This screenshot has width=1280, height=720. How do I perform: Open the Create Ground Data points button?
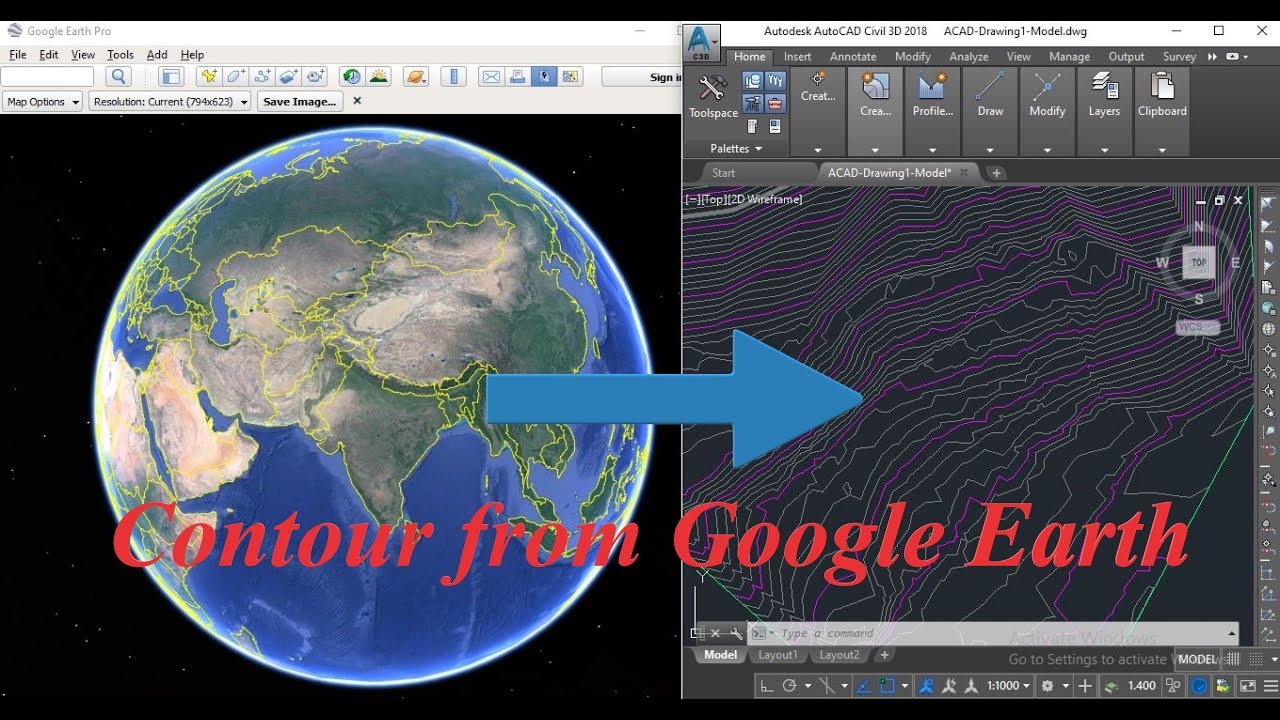coord(818,88)
